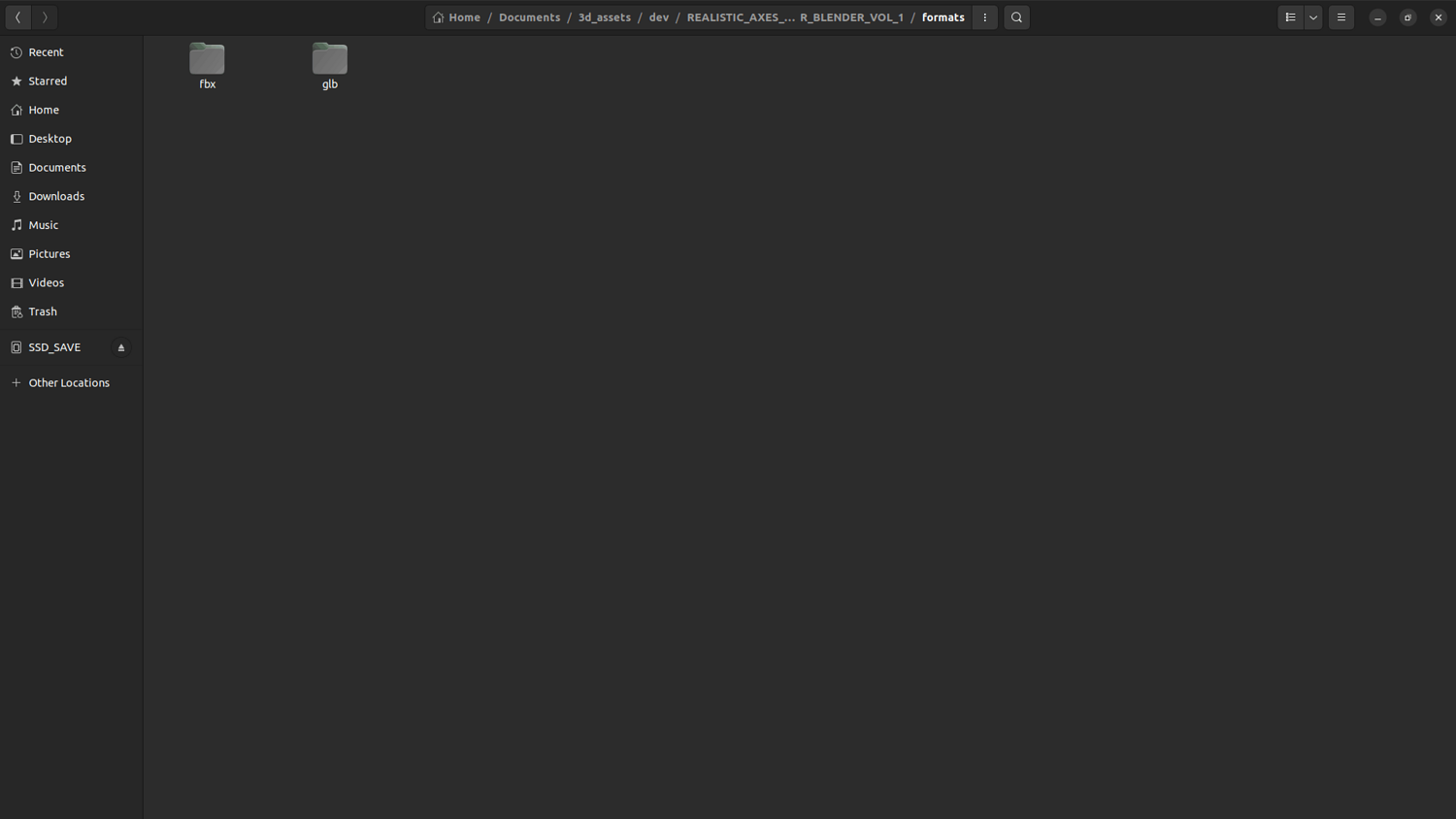Navigate to dev breadcrumb segment
The width and height of the screenshot is (1456, 819).
[x=659, y=17]
